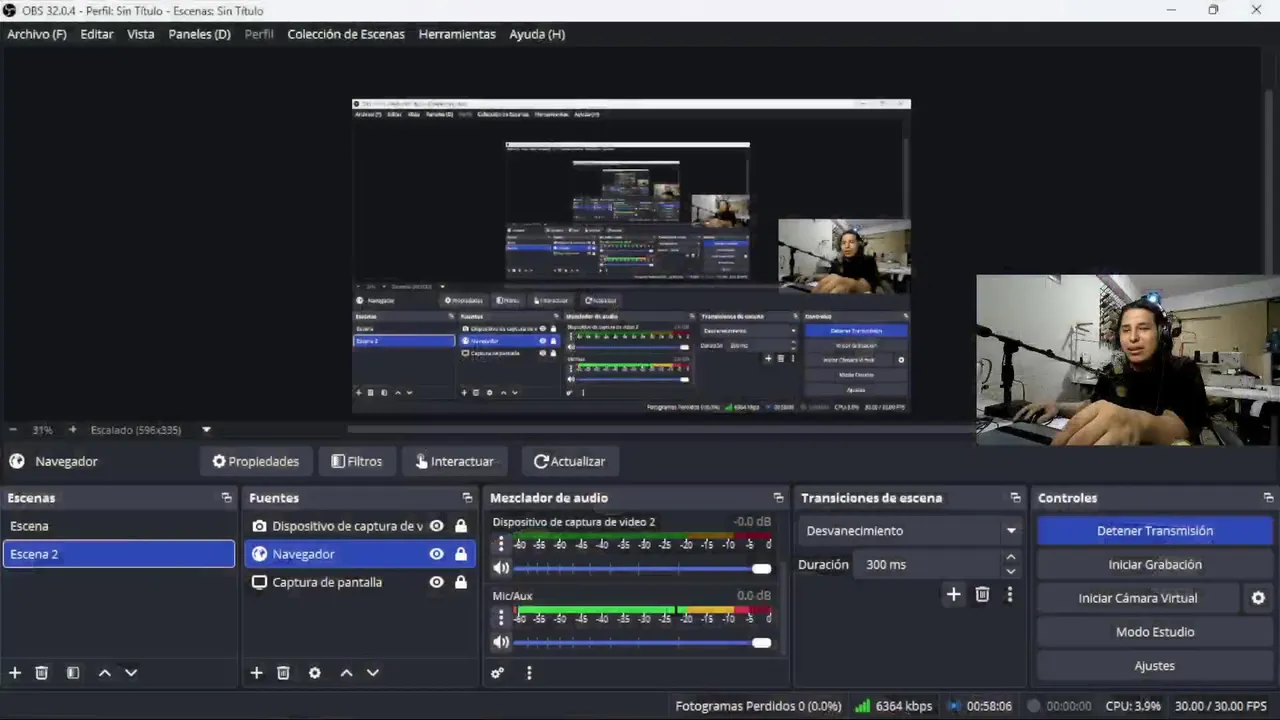Pop out the Transiciones de escena dock
This screenshot has height=720, width=1280.
pyautogui.click(x=1015, y=498)
